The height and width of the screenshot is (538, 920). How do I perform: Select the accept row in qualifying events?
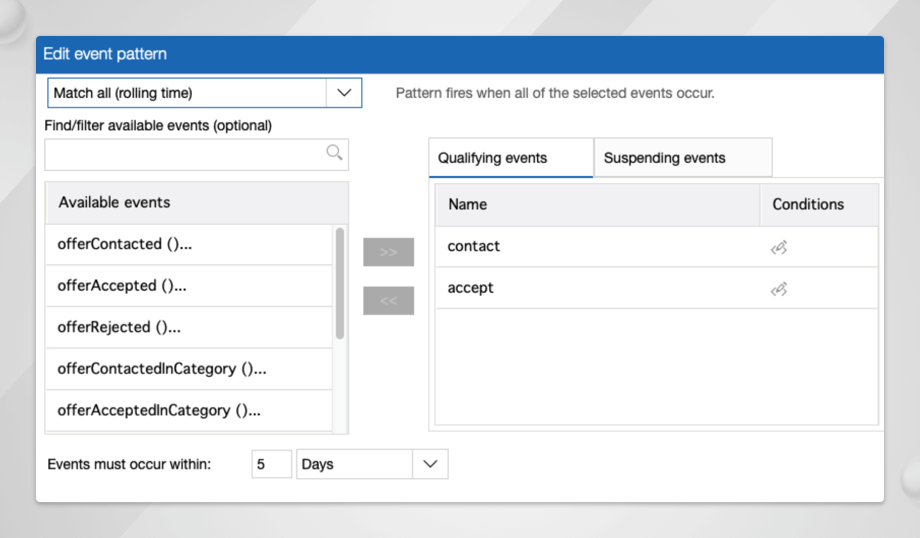tap(596, 289)
